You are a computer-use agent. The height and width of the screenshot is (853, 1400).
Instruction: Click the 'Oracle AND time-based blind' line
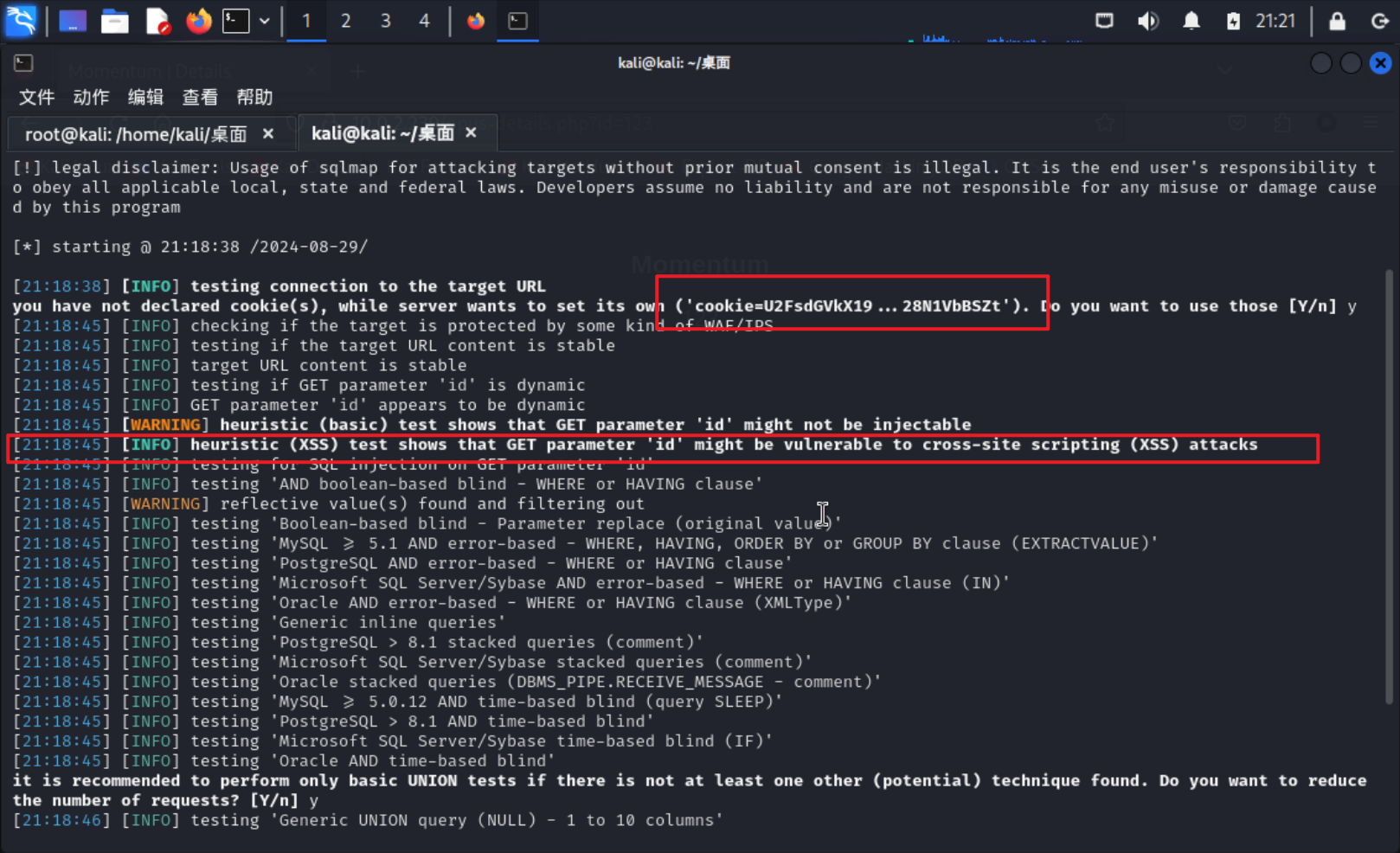[284, 761]
